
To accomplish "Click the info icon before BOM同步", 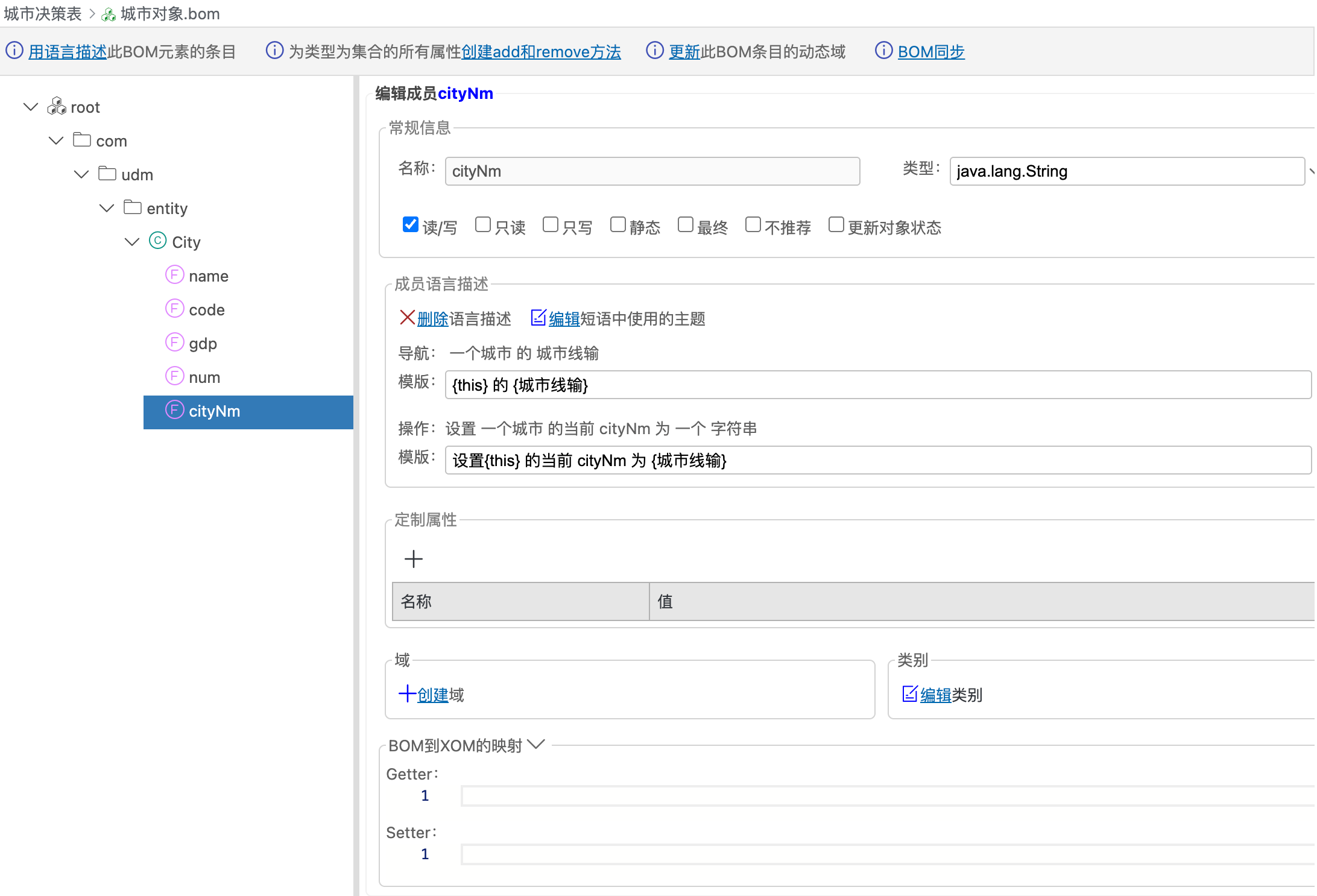I will 883,51.
